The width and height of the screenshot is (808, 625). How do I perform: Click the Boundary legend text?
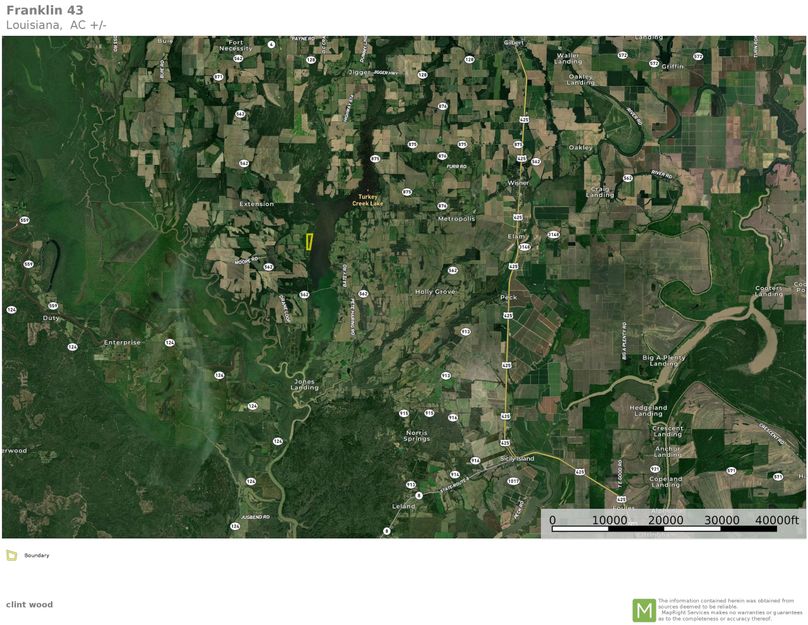click(37, 555)
